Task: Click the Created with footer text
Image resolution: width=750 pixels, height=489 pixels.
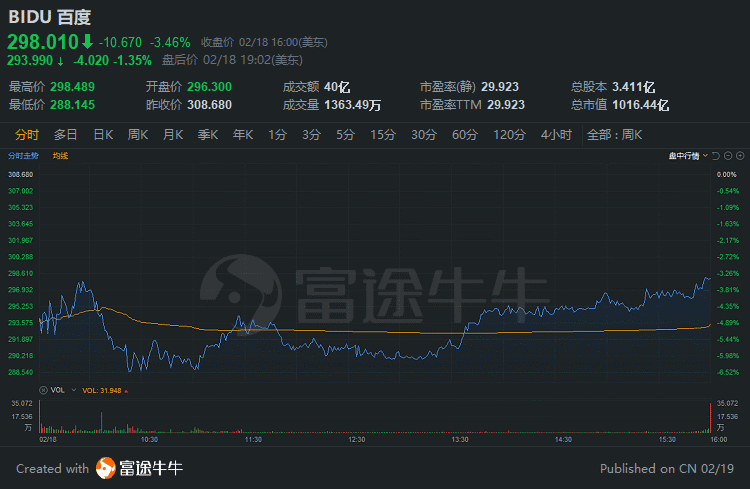Action: pos(53,468)
